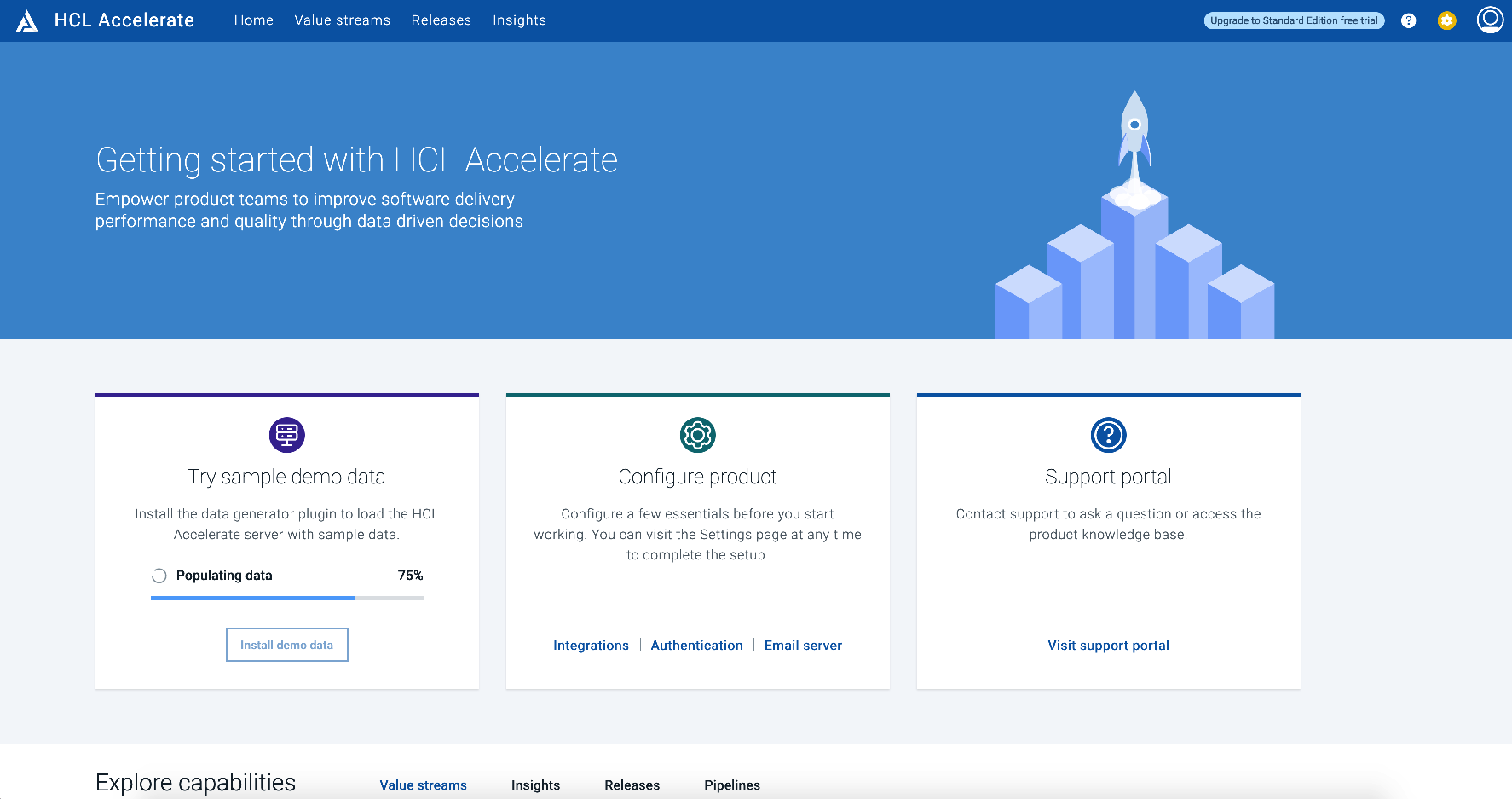The height and width of the screenshot is (799, 1512).
Task: Open the Email server link
Action: click(x=803, y=646)
